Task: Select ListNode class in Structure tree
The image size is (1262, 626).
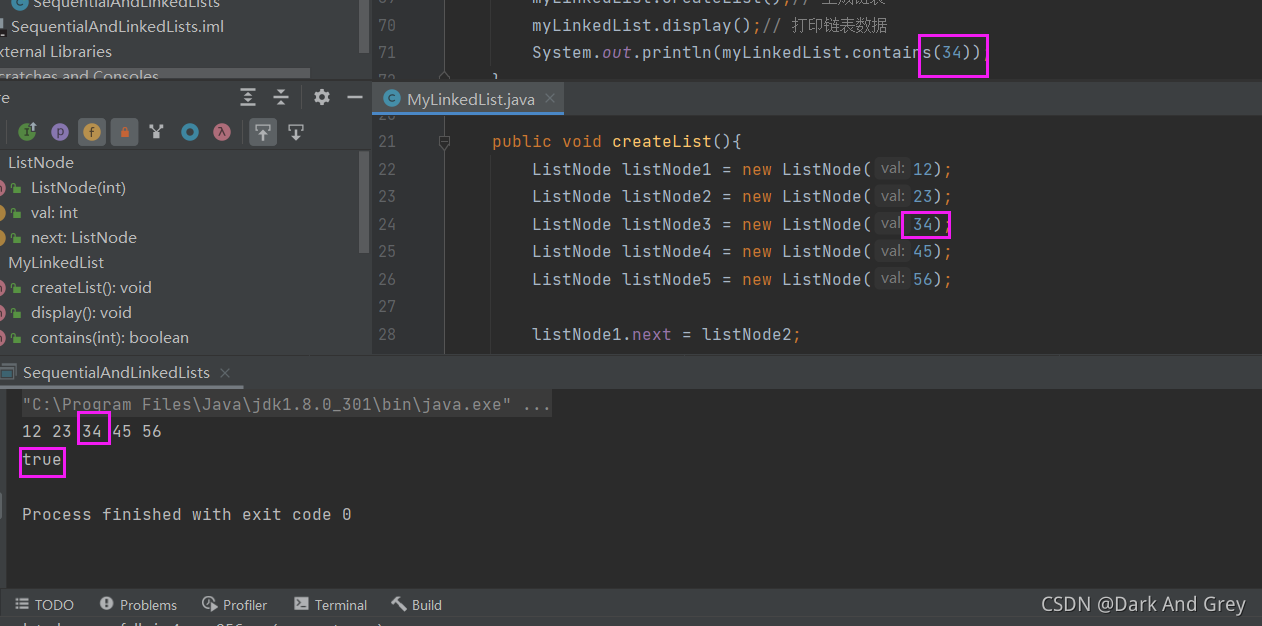Action: (41, 162)
